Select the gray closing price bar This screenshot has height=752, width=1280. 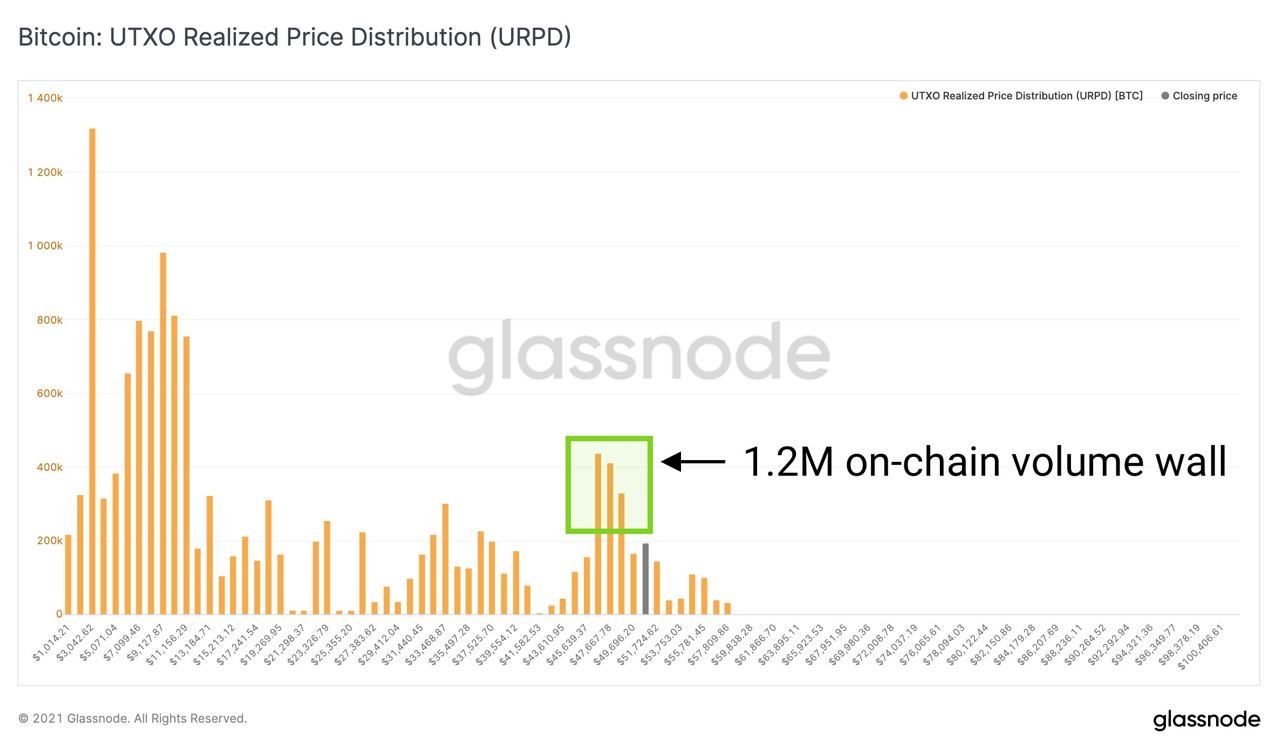[x=645, y=579]
